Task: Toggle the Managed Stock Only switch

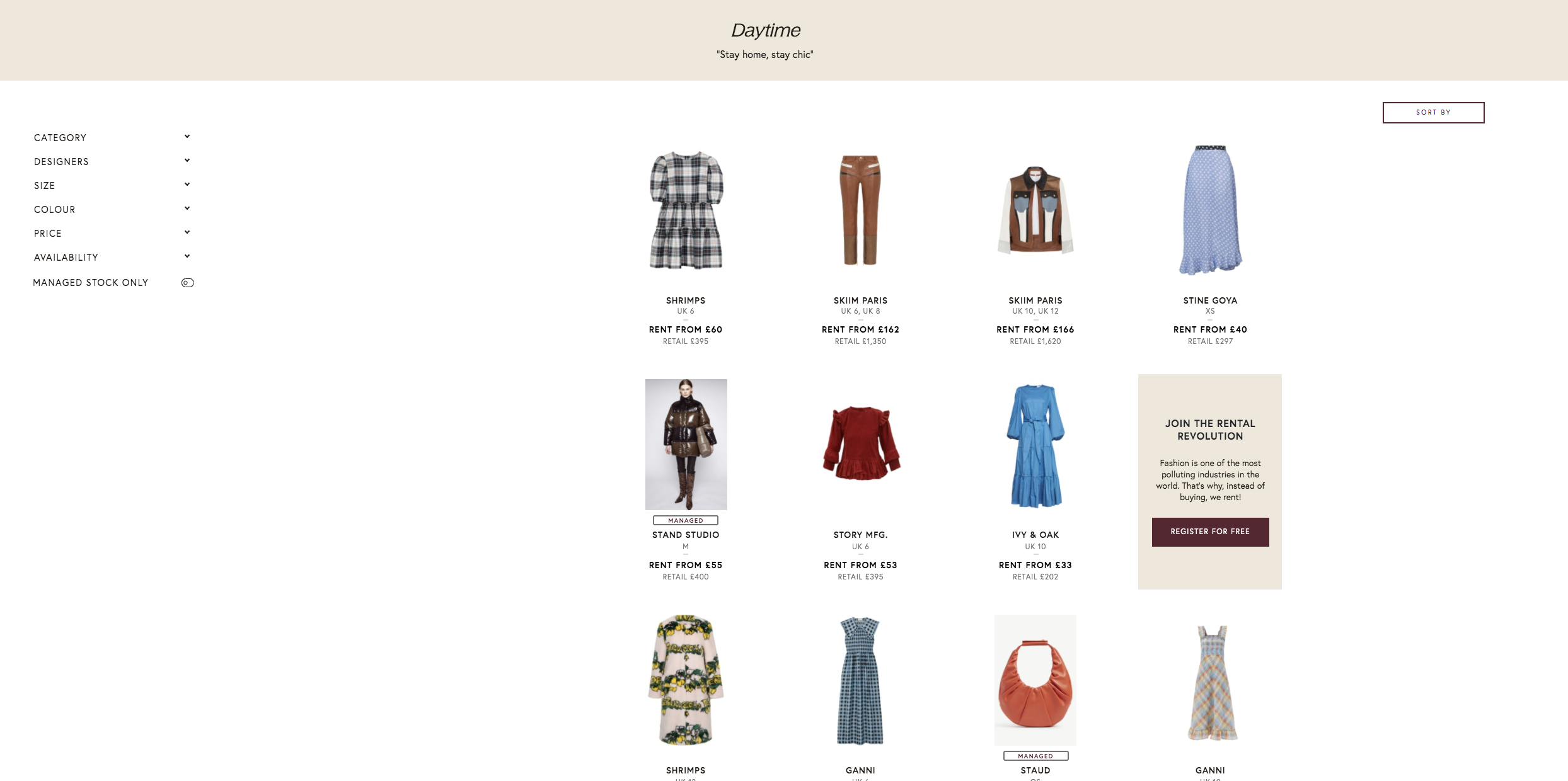Action: coord(187,283)
